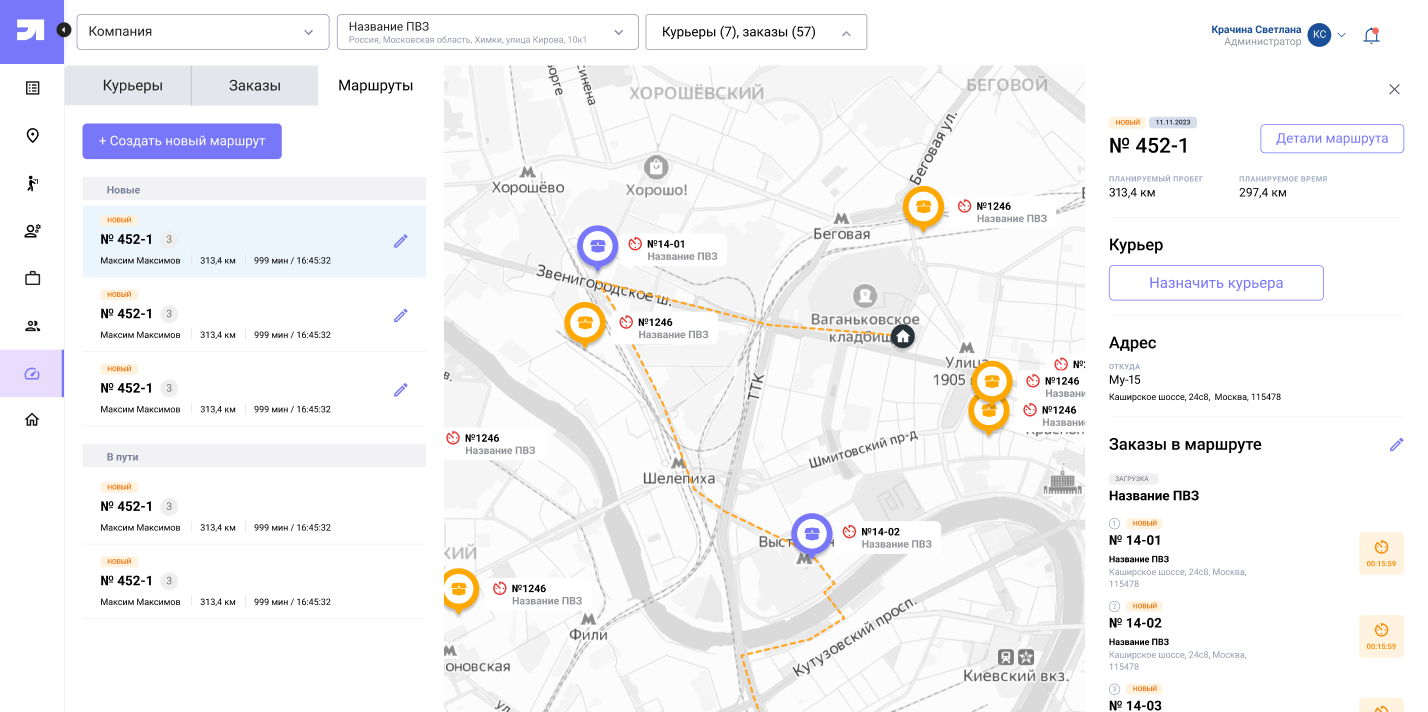Image resolution: width=1428 pixels, height=712 pixels.
Task: Edit orders in route pencil icon
Action: 1396,444
